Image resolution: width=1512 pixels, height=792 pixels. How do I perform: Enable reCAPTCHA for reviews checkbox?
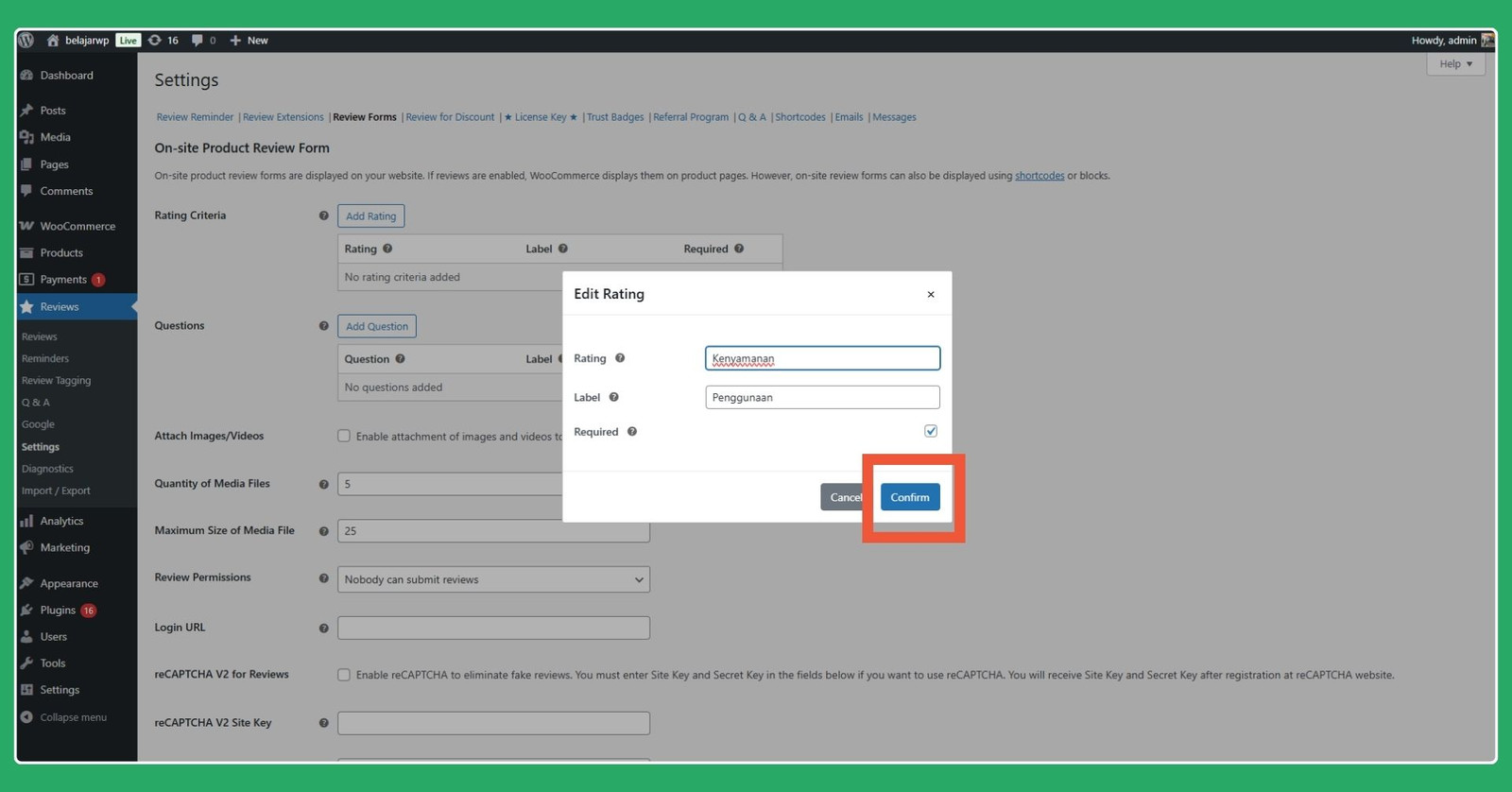(x=344, y=675)
